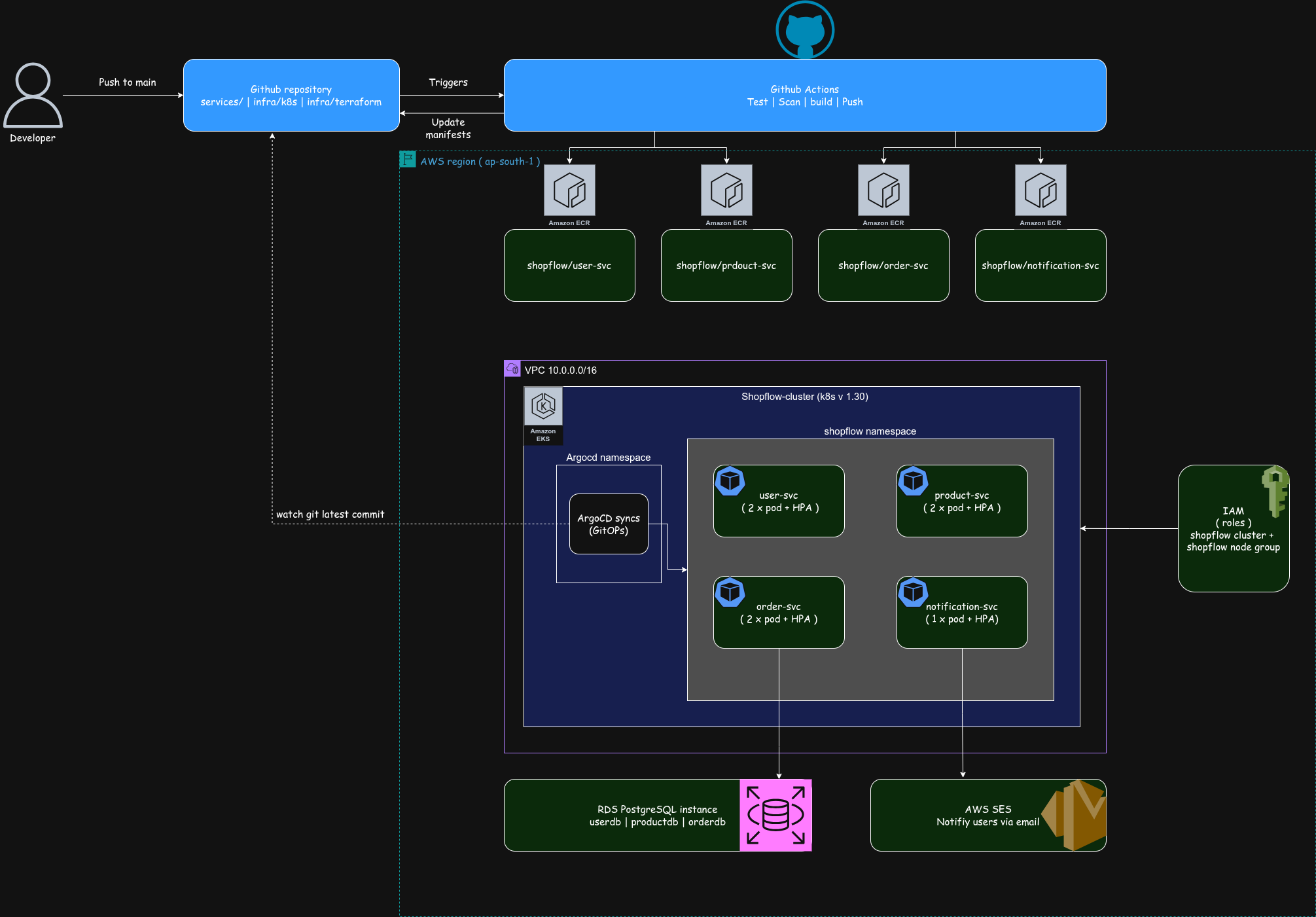Click the Amazon ECR icon above shopflow/user-svc
Image resolution: width=1316 pixels, height=917 pixels.
569,190
